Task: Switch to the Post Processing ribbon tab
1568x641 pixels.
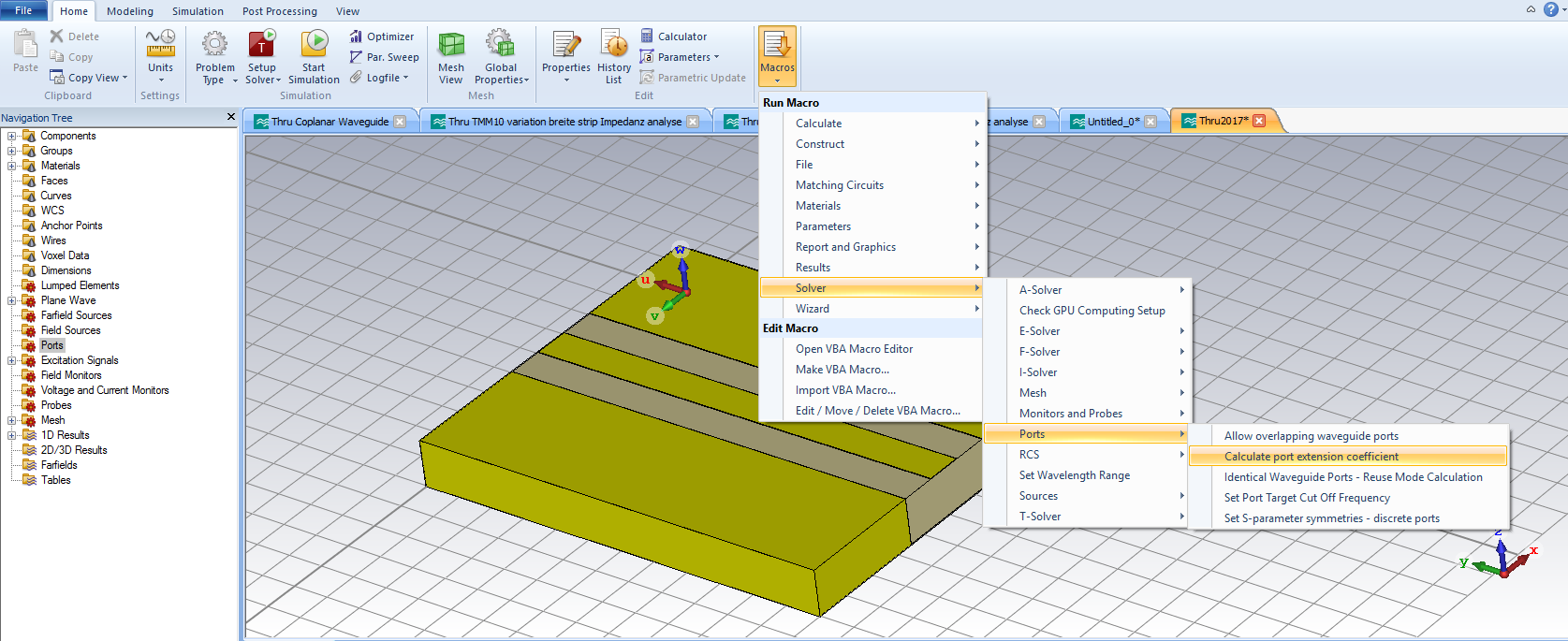Action: (x=280, y=11)
